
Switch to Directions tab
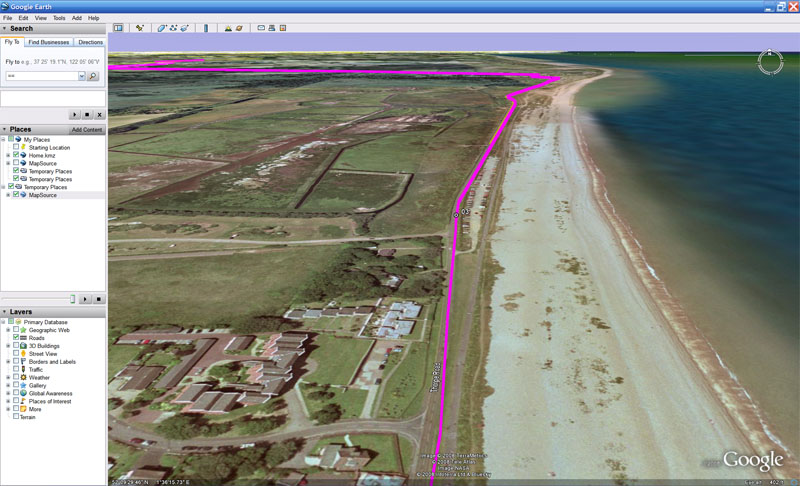point(90,42)
